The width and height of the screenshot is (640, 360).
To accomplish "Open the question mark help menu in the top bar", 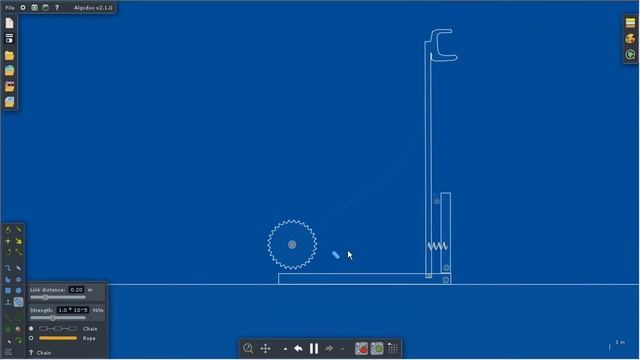I will (x=57, y=7).
